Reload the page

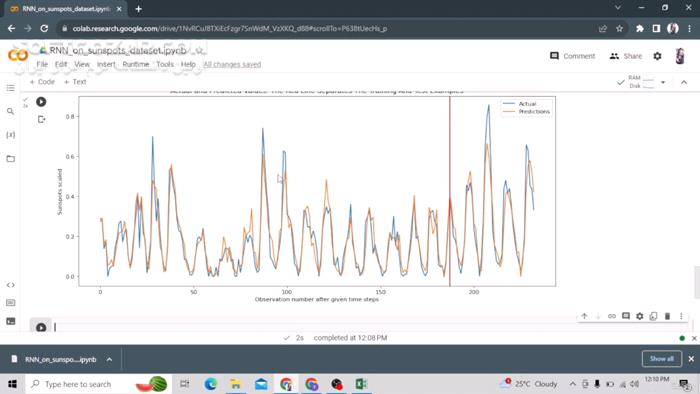point(44,29)
